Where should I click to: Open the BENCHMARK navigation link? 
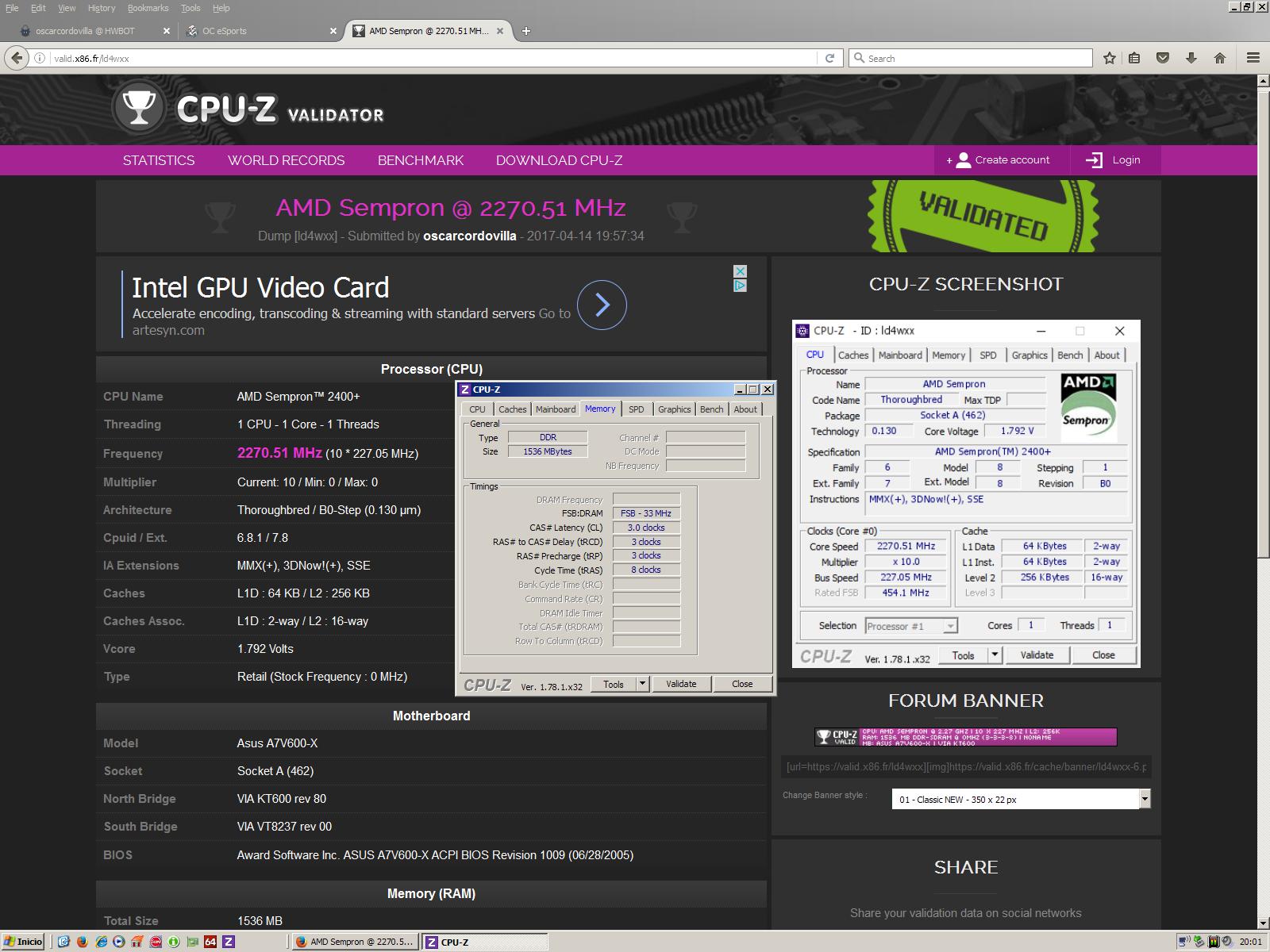(x=421, y=160)
